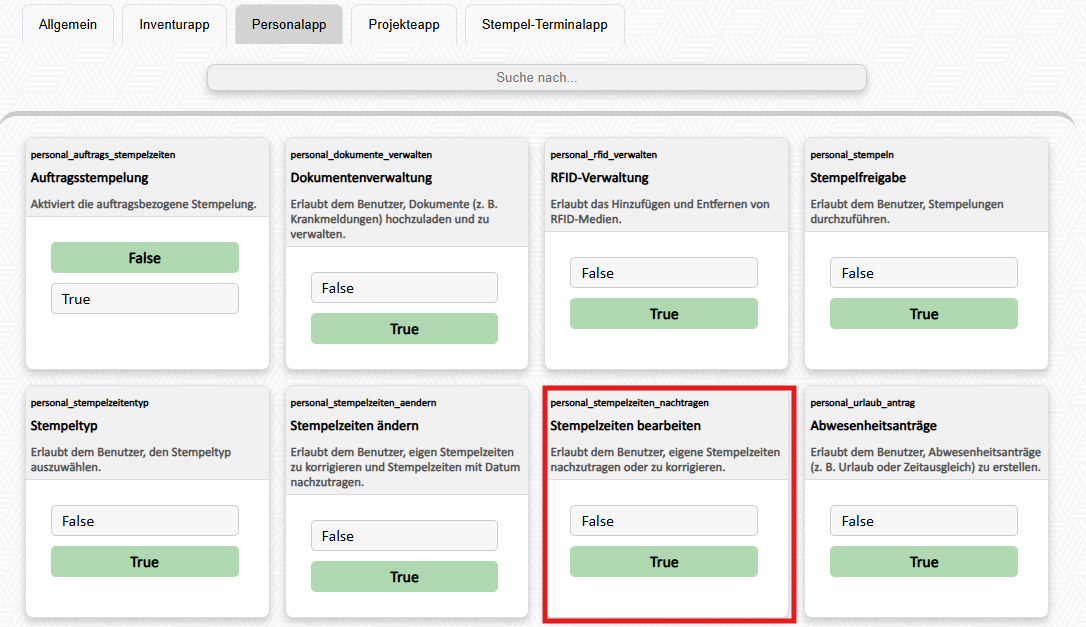Click description 'den Stempeltyp auszuwählen'

(131, 459)
